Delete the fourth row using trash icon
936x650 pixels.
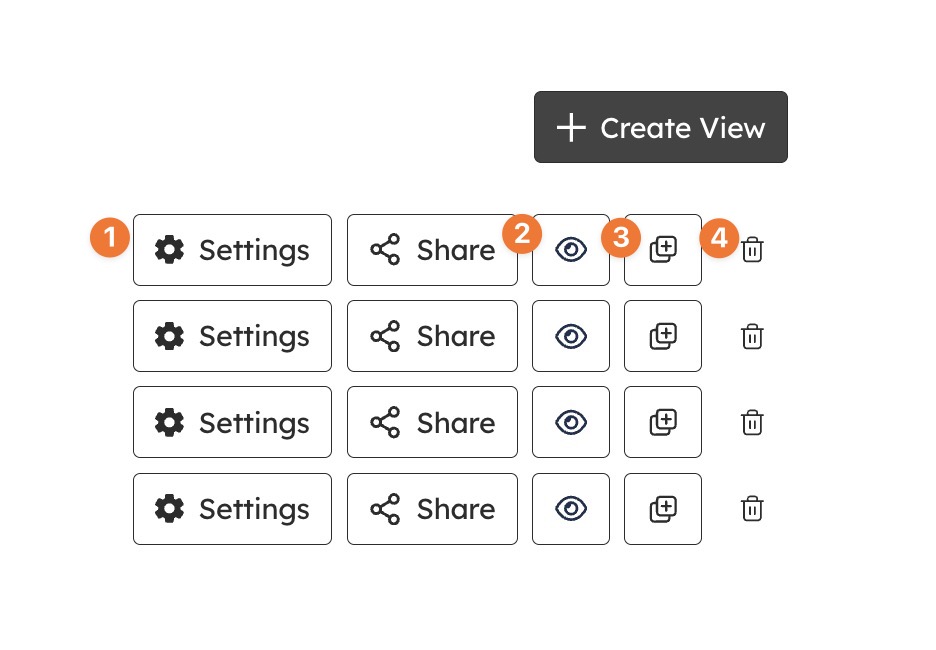coord(752,509)
